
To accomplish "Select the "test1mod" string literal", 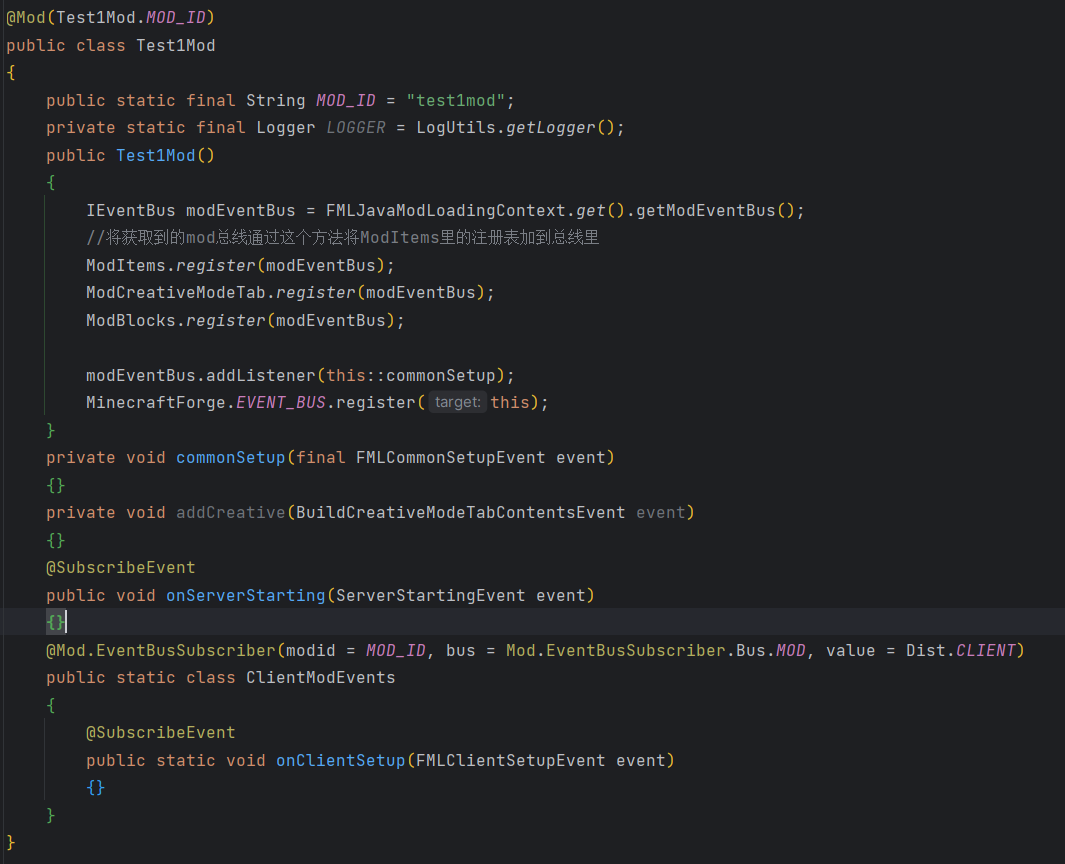I will [x=456, y=101].
